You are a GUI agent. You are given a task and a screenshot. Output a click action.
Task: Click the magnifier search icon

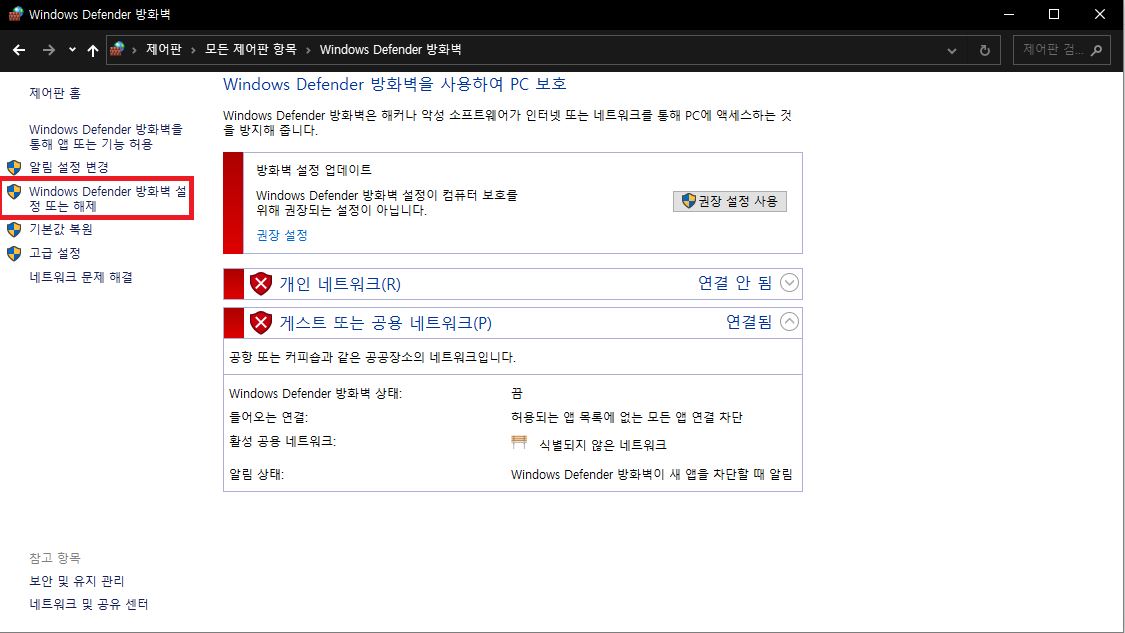1096,50
